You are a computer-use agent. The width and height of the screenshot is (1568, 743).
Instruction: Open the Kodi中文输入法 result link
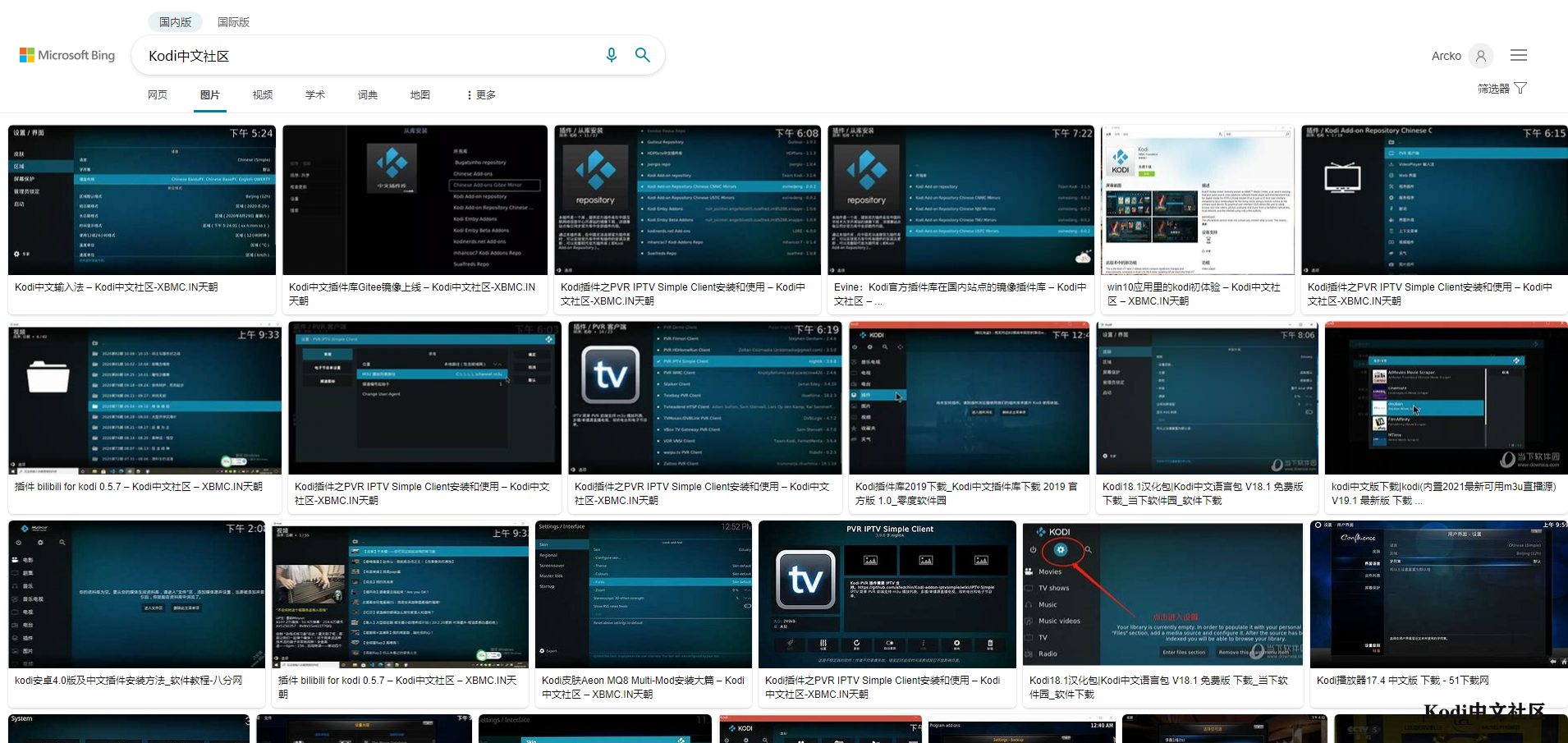tap(116, 287)
